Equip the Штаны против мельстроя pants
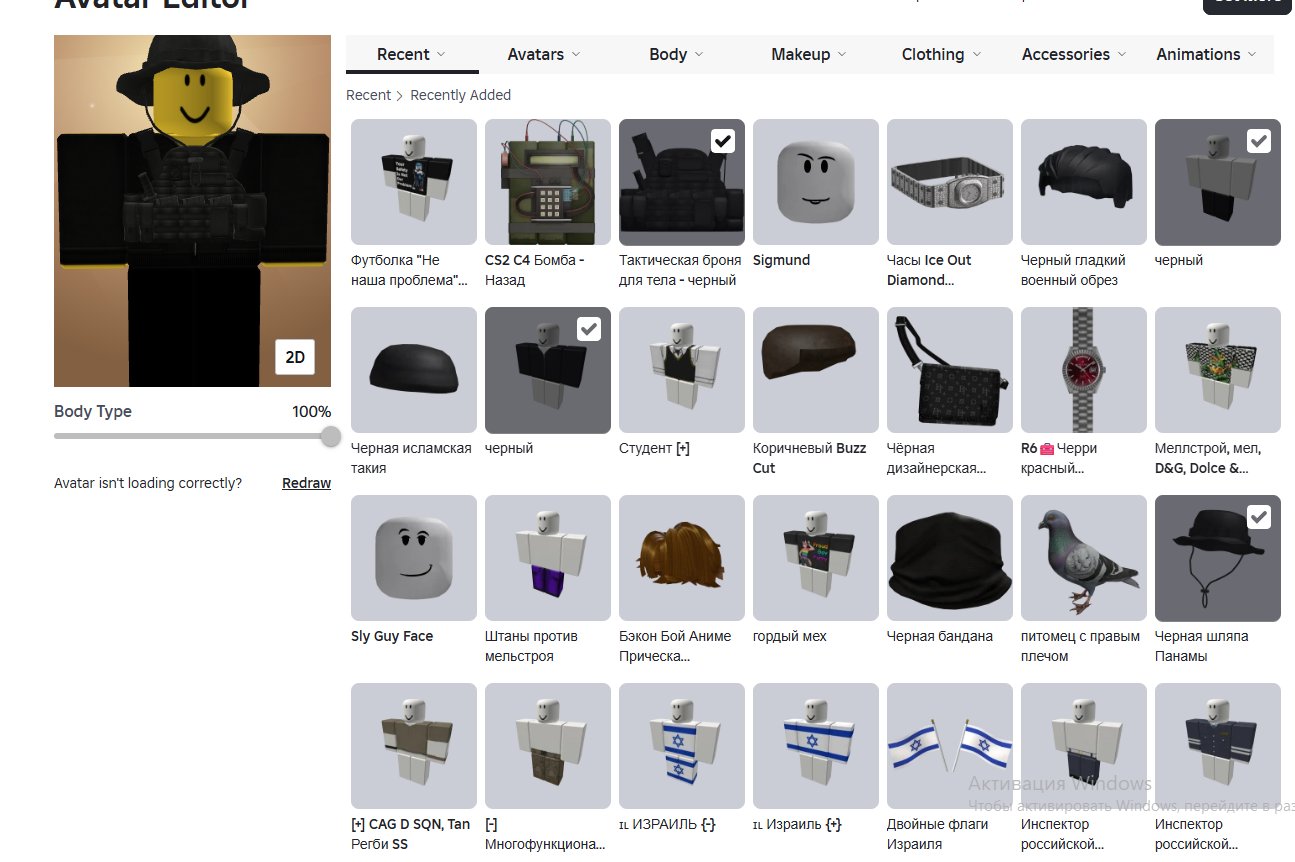The height and width of the screenshot is (862, 1295). (x=547, y=558)
